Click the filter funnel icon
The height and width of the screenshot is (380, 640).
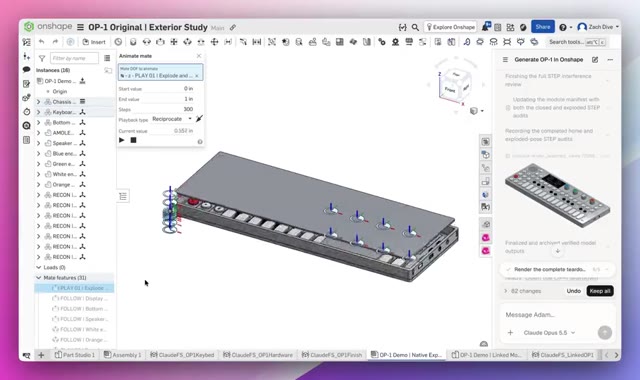click(42, 58)
